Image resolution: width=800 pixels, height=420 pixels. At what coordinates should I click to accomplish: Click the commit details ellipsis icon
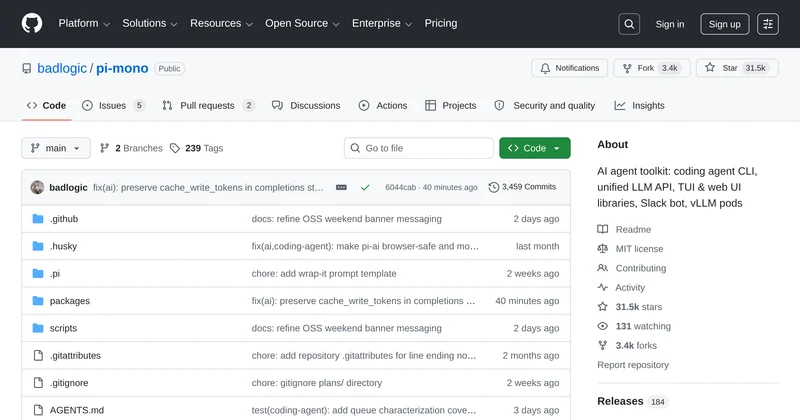pos(341,187)
